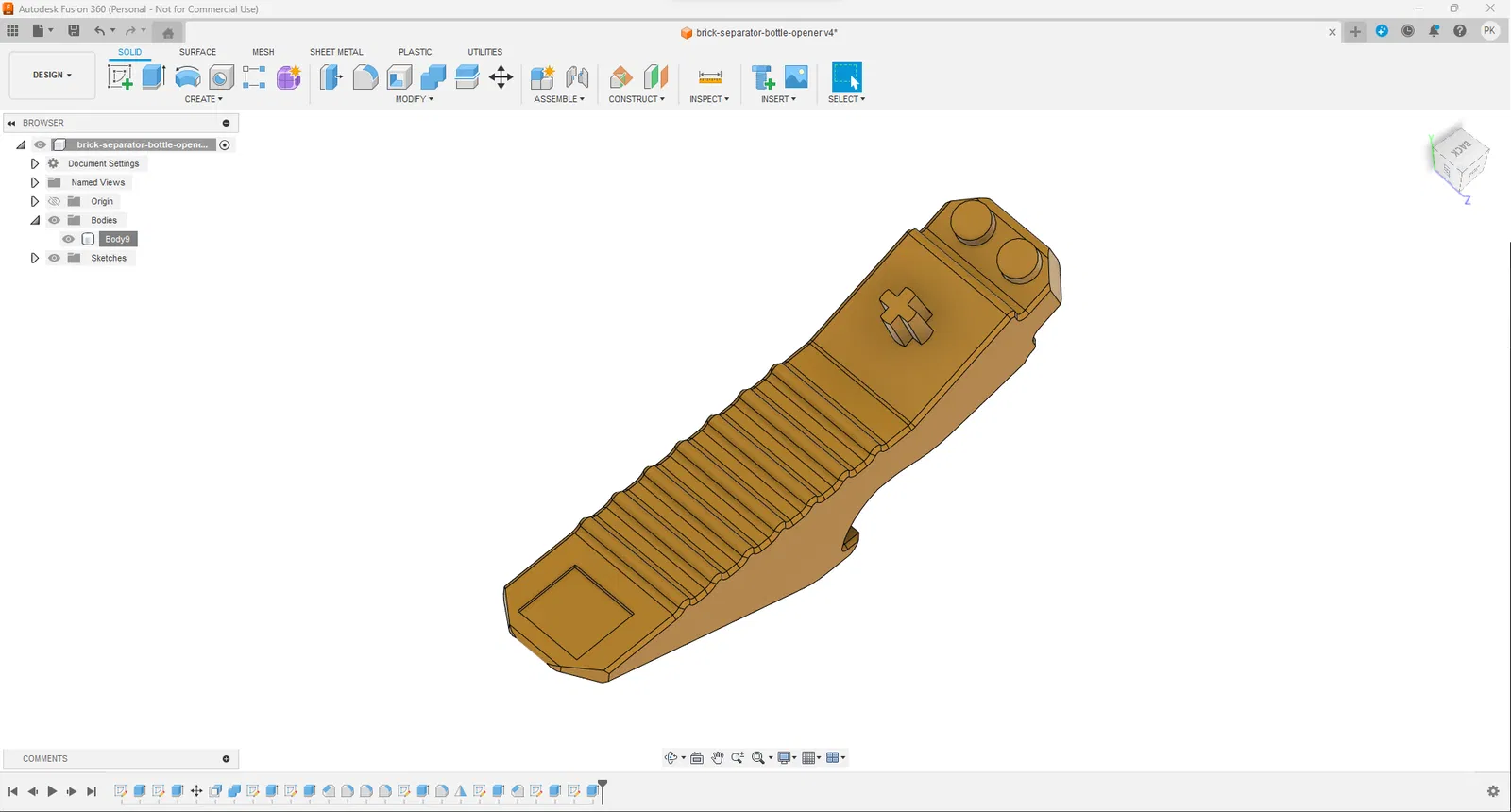This screenshot has width=1511, height=812.
Task: Open timeline settings gear
Action: click(x=1493, y=791)
